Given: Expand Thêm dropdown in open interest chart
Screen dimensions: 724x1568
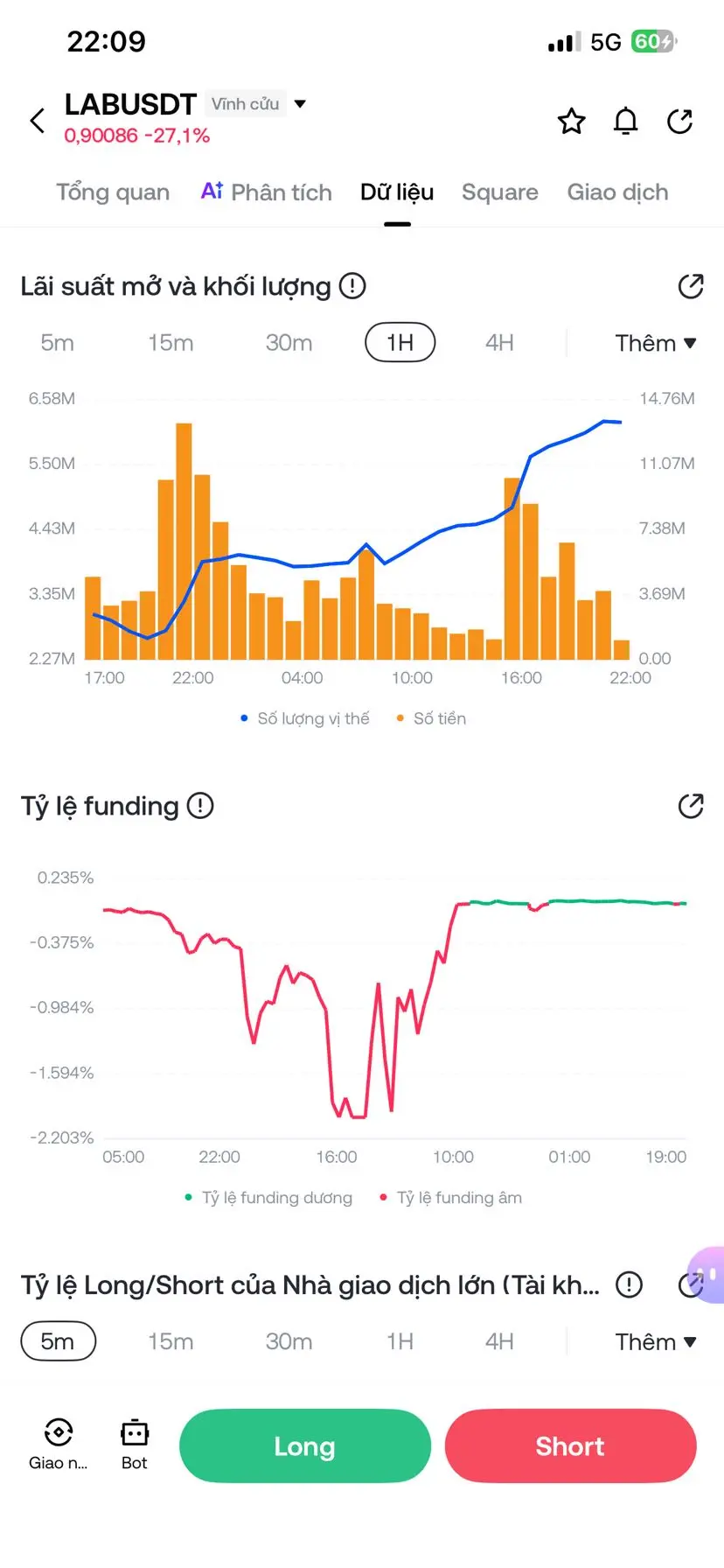Looking at the screenshot, I should pos(655,343).
